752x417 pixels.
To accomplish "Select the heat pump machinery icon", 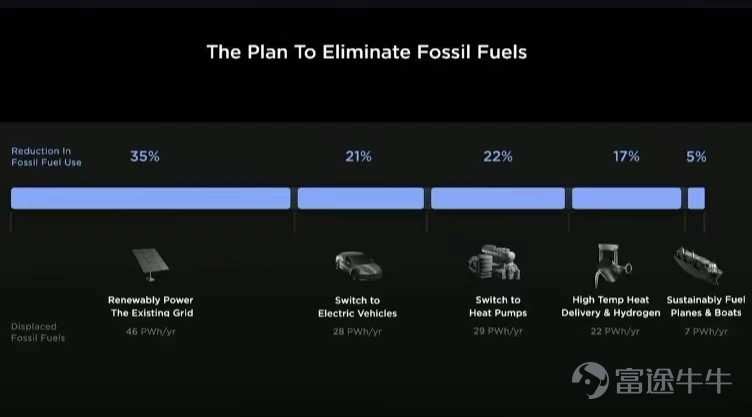I will coord(494,262).
